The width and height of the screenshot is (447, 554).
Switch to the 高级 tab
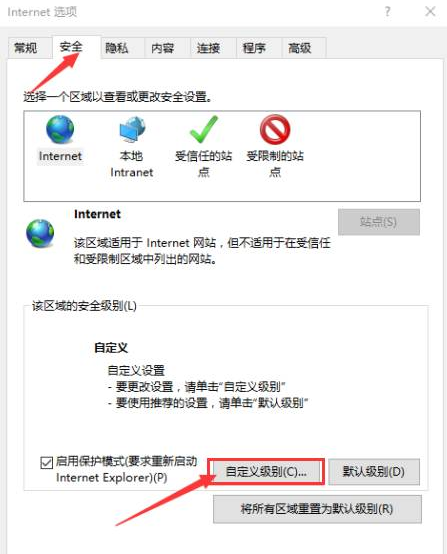(x=300, y=48)
